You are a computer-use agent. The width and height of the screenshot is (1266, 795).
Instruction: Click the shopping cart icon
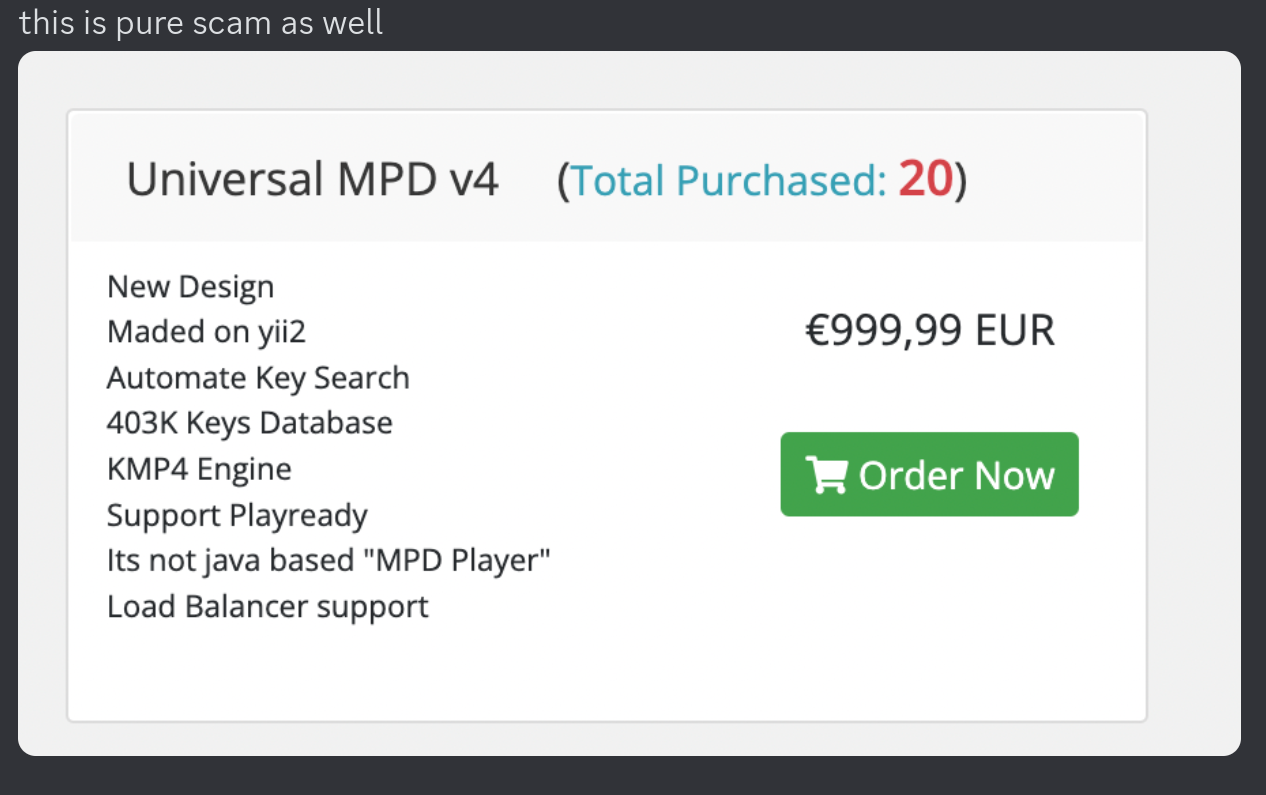[x=826, y=475]
